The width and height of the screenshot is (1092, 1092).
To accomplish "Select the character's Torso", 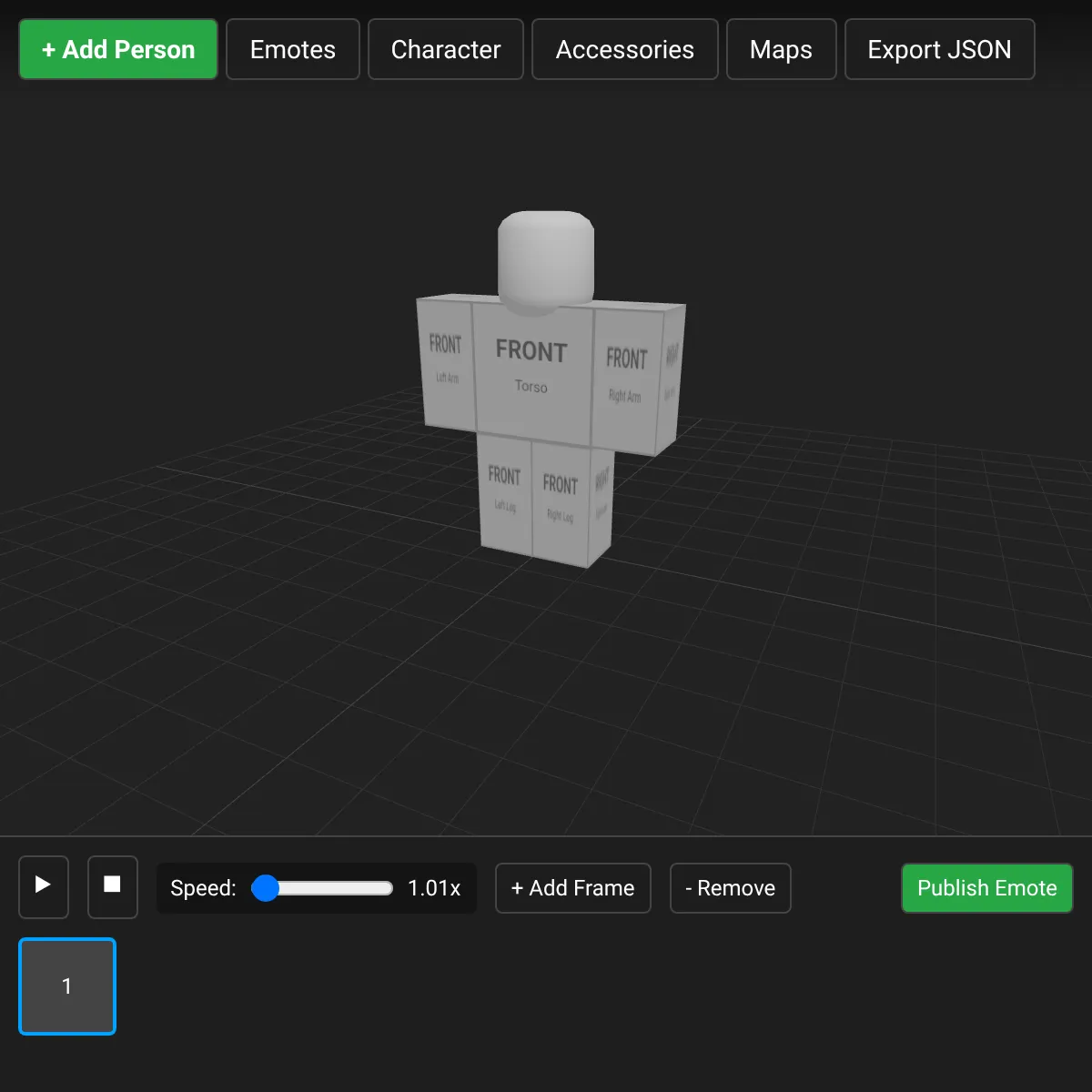I will [531, 373].
